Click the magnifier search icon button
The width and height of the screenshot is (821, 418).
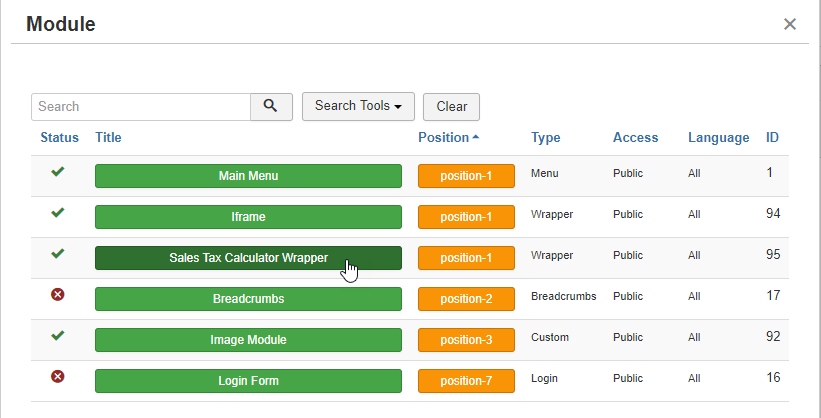pyautogui.click(x=271, y=107)
